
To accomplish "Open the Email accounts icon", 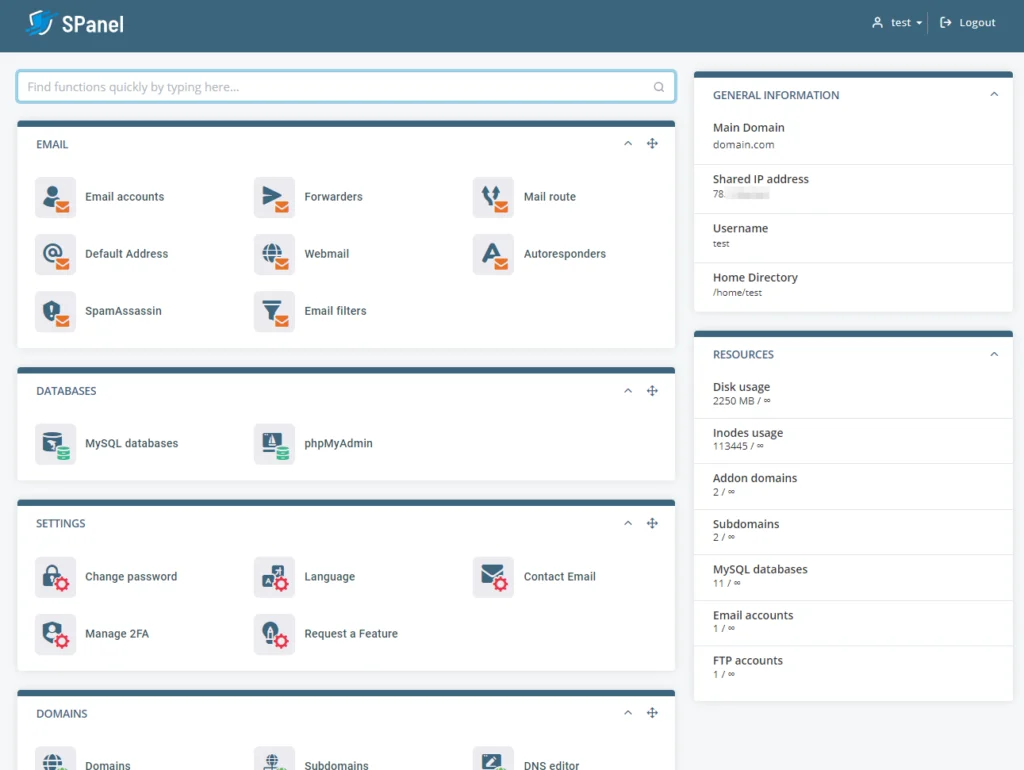I will coord(55,197).
